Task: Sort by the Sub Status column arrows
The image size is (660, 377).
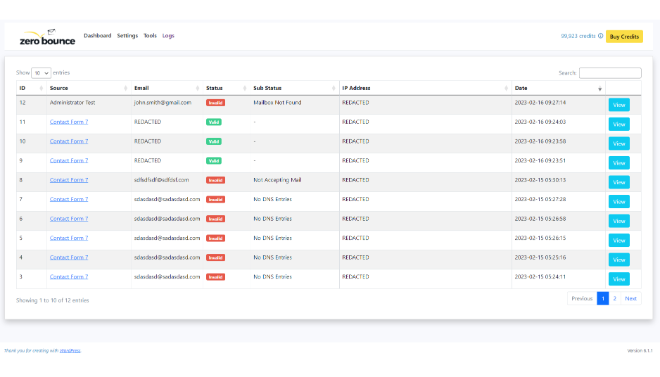Action: click(333, 88)
